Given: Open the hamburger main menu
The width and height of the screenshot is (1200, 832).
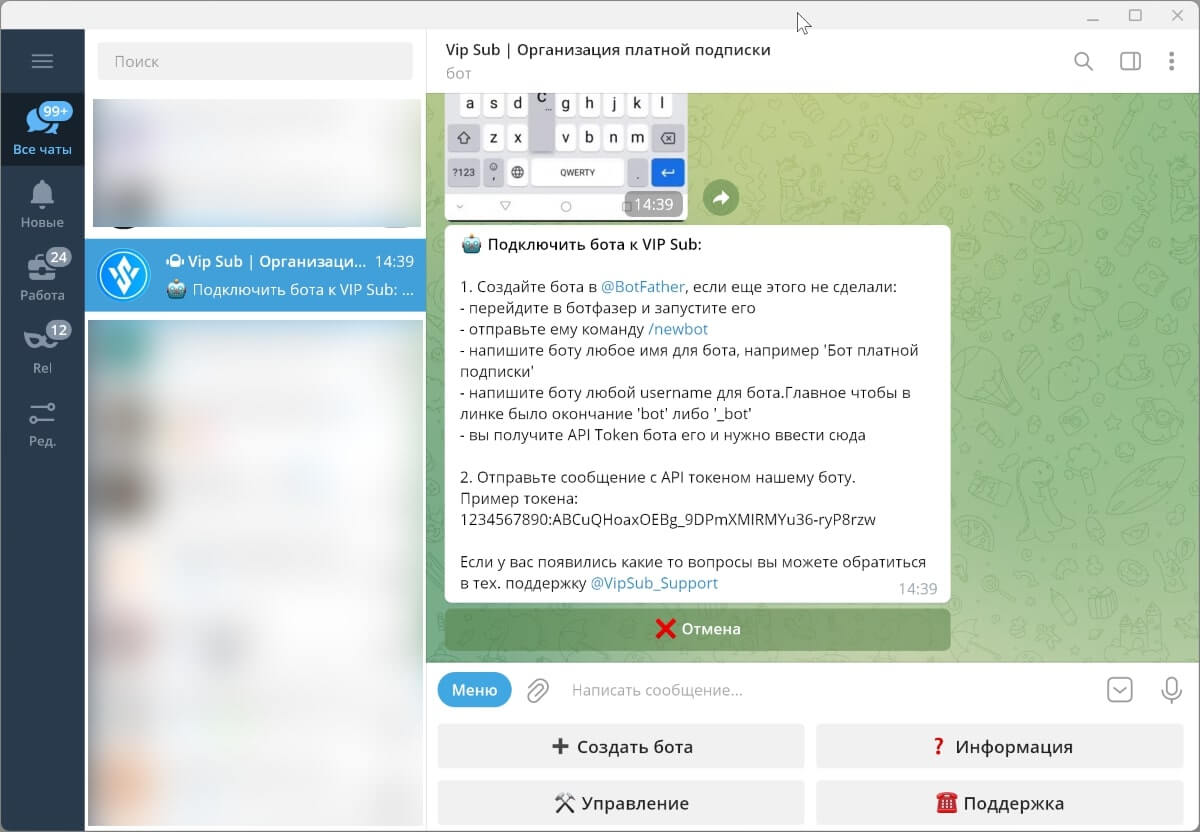Looking at the screenshot, I should [42, 61].
